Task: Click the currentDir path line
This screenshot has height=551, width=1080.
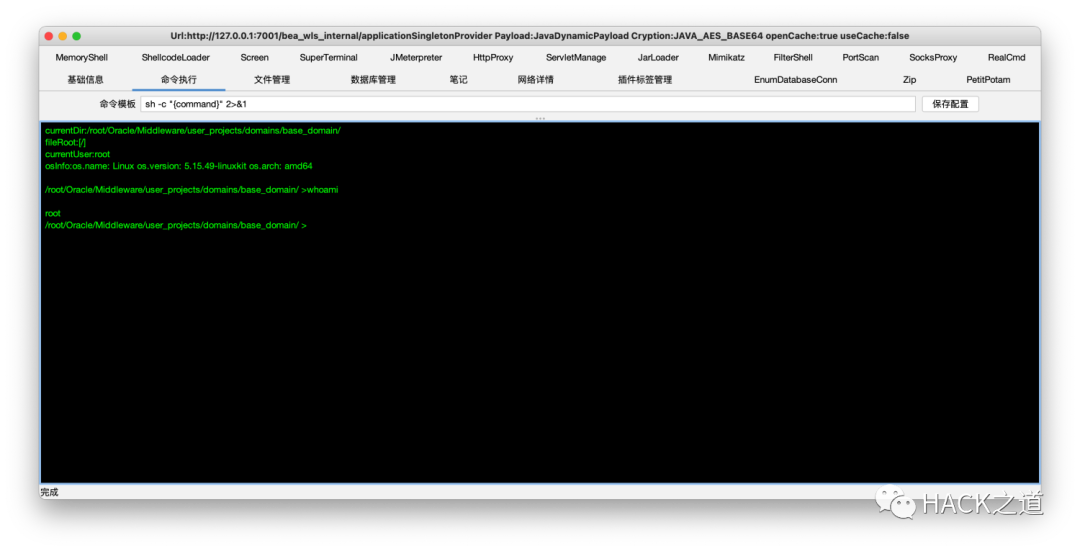Action: tap(193, 131)
